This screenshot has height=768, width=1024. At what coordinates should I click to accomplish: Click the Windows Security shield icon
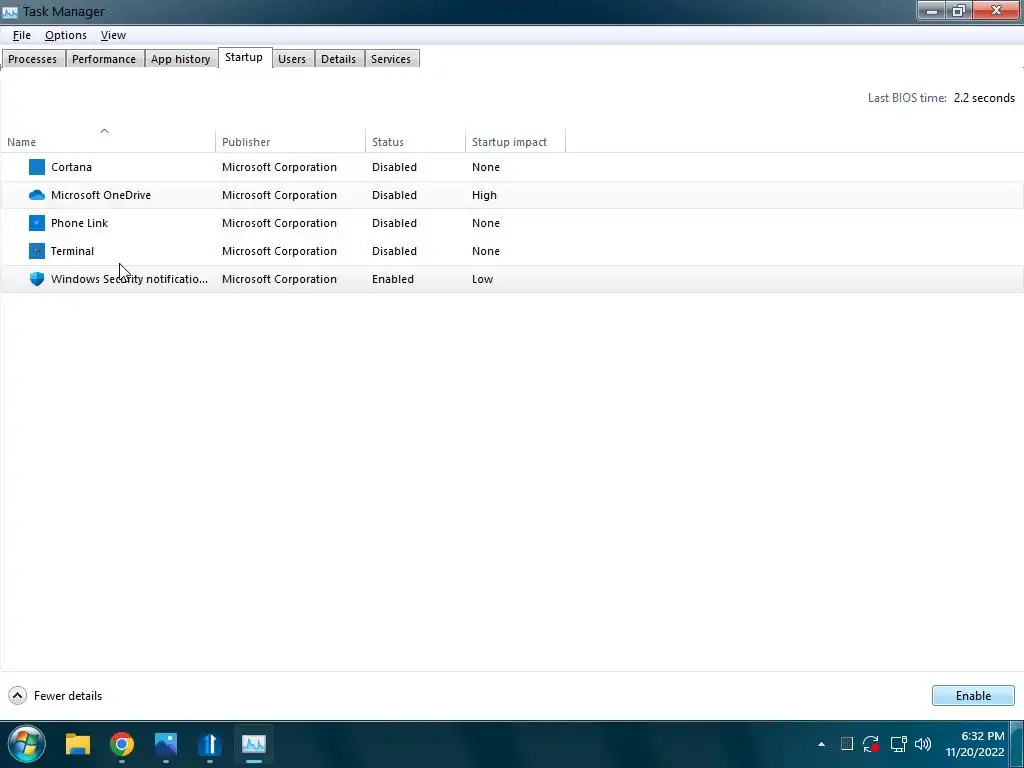tap(37, 279)
